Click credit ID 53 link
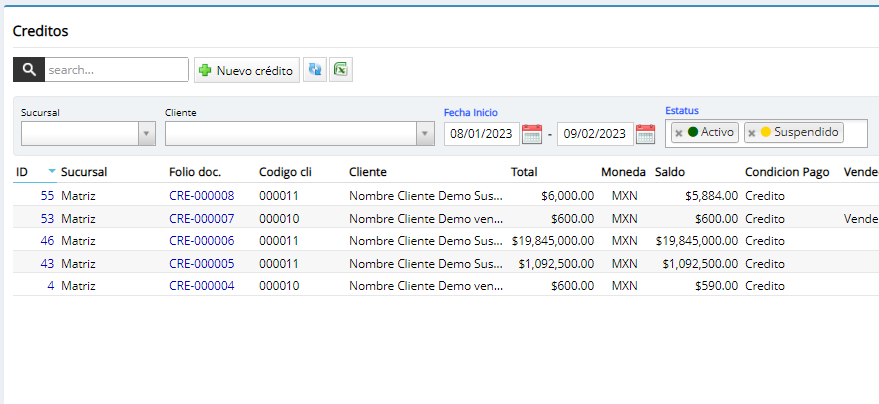This screenshot has height=404, width=879. click(47, 218)
